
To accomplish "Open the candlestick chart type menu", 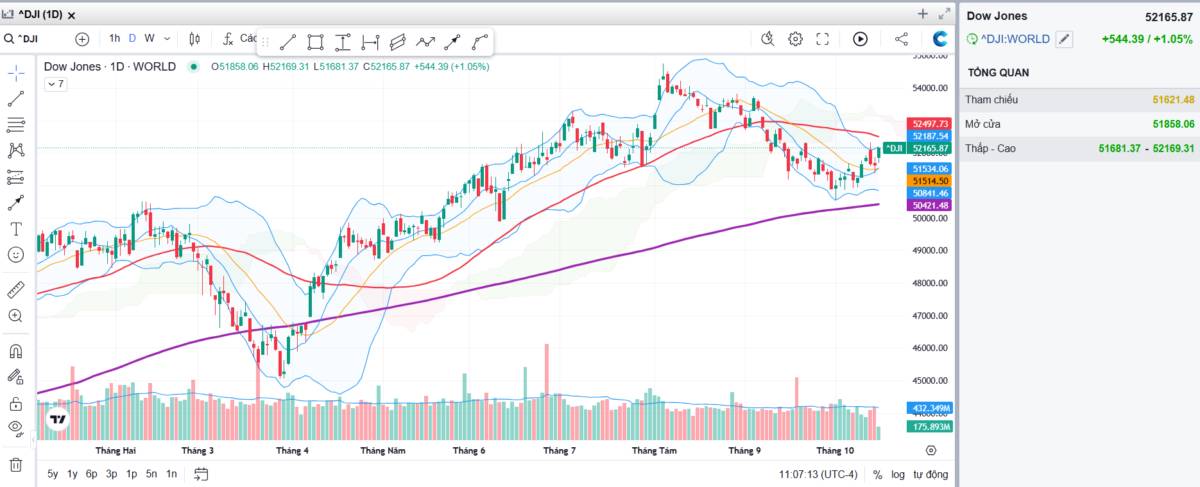I will [194, 38].
